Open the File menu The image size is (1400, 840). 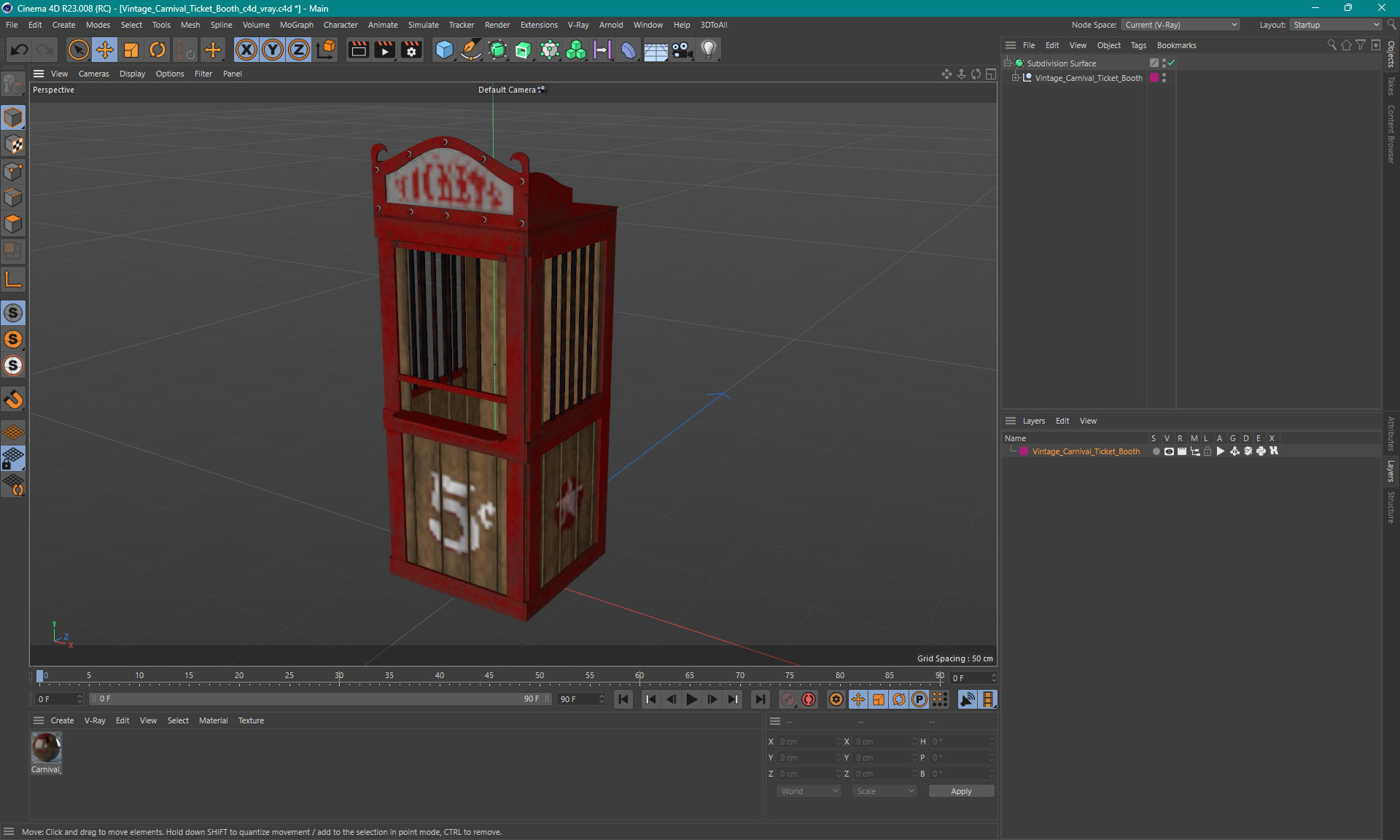[12, 25]
